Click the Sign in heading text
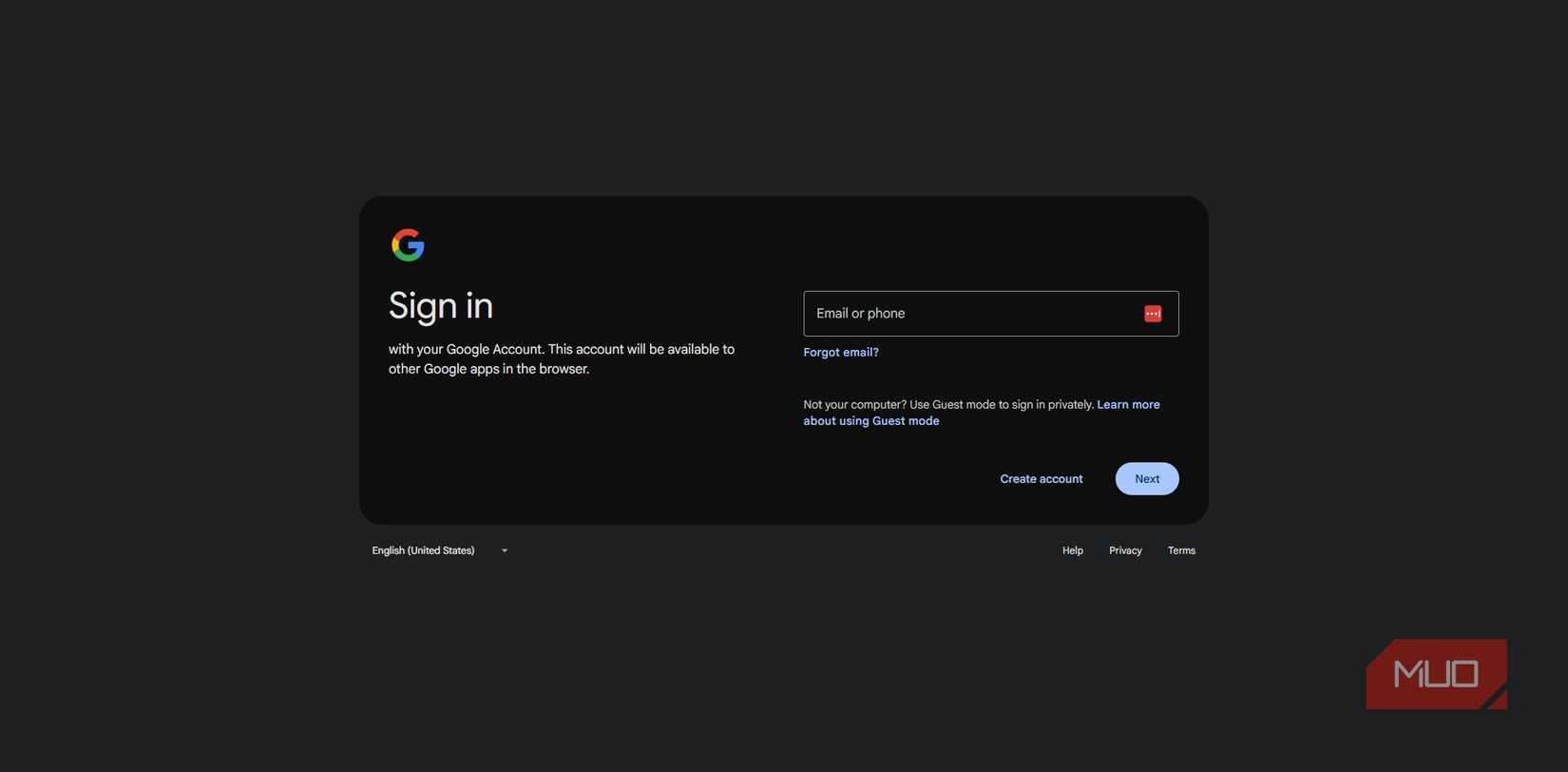This screenshot has width=1568, height=772. click(x=441, y=306)
